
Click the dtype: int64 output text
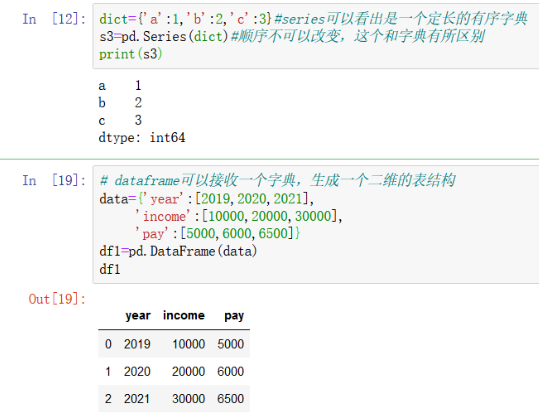click(142, 138)
